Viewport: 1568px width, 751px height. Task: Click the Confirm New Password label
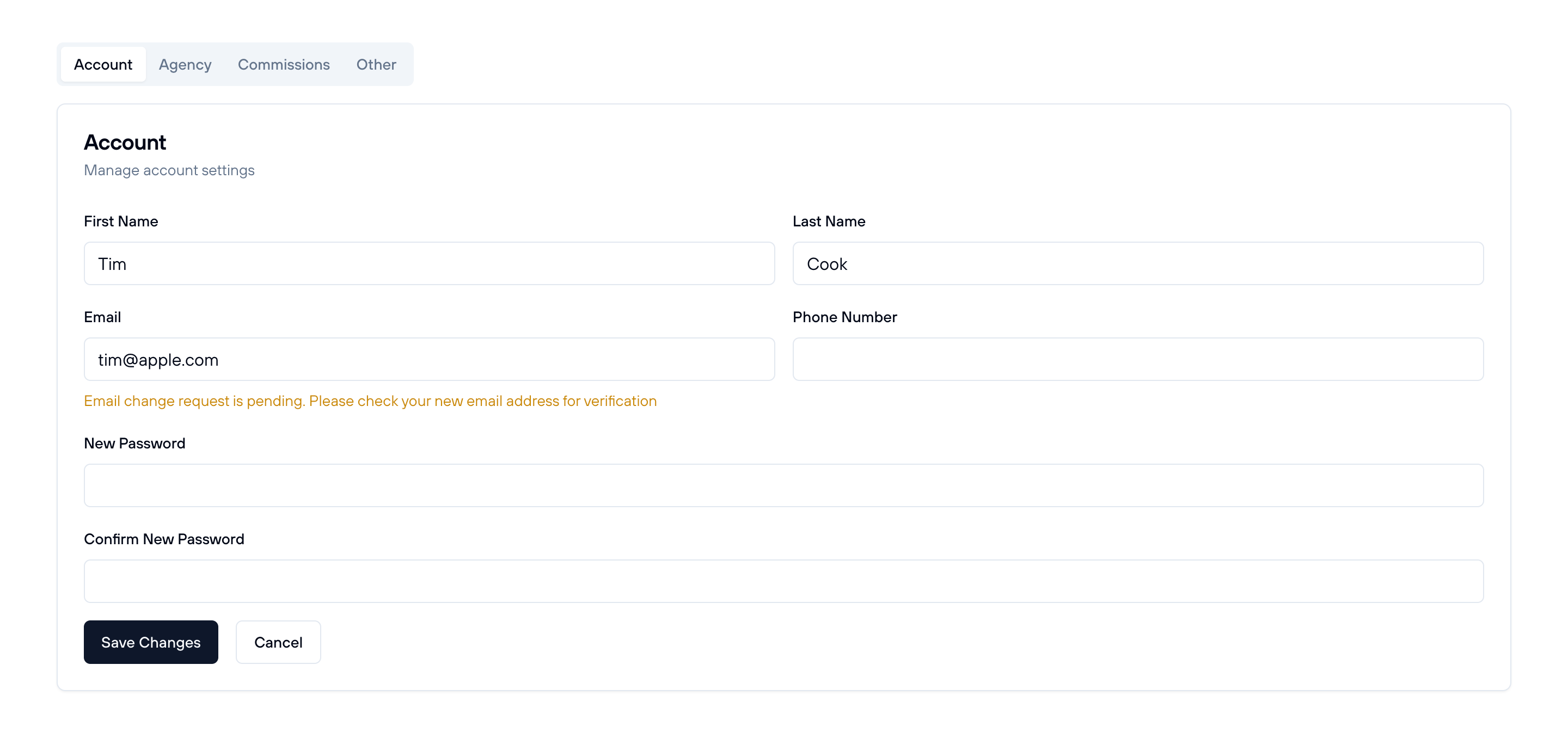164,539
